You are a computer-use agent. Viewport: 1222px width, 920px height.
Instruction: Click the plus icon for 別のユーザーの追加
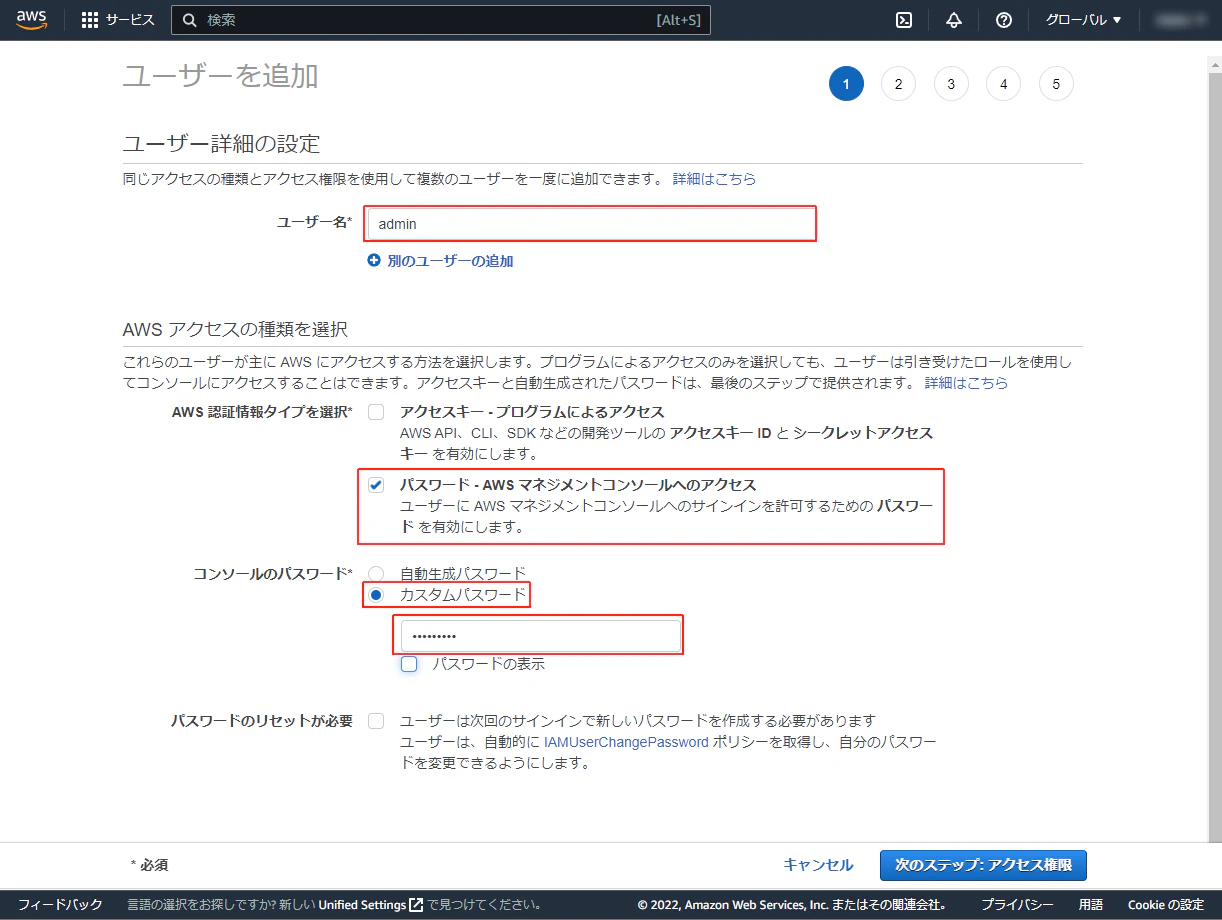(x=374, y=261)
